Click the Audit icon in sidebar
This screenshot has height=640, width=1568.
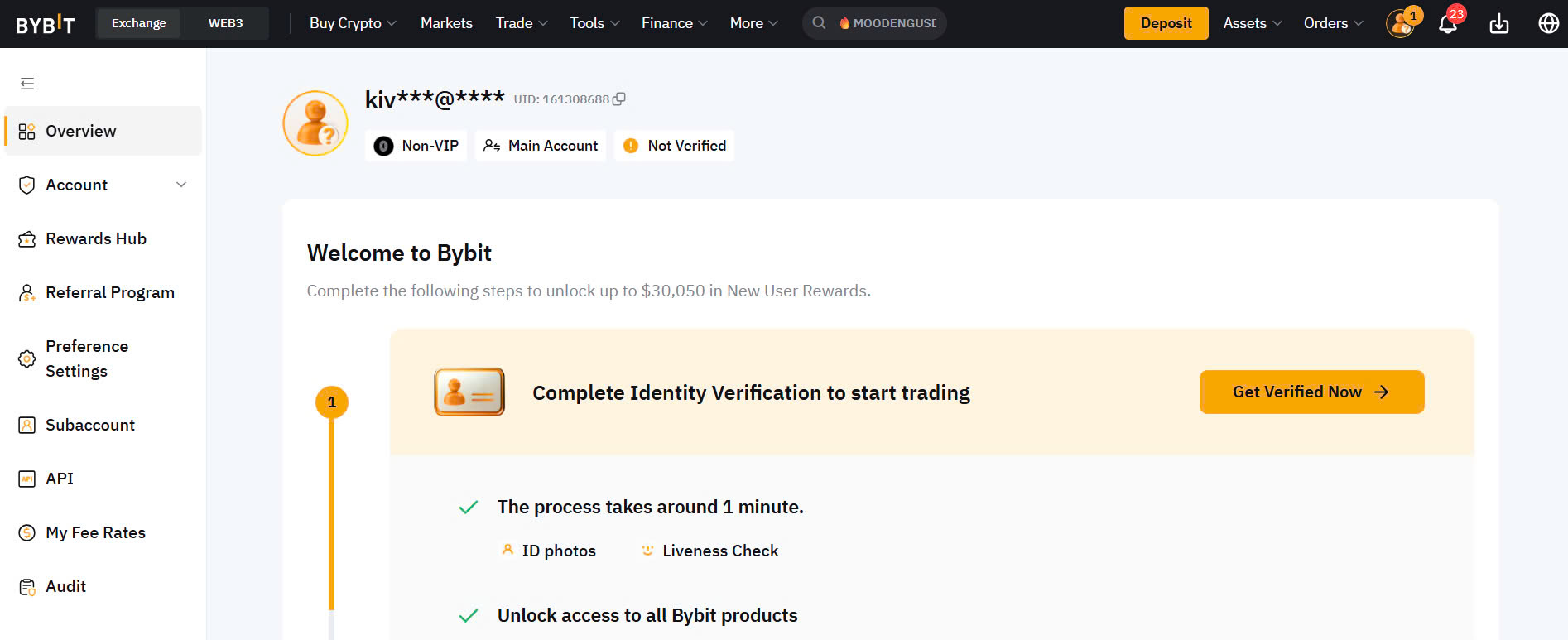coord(26,587)
